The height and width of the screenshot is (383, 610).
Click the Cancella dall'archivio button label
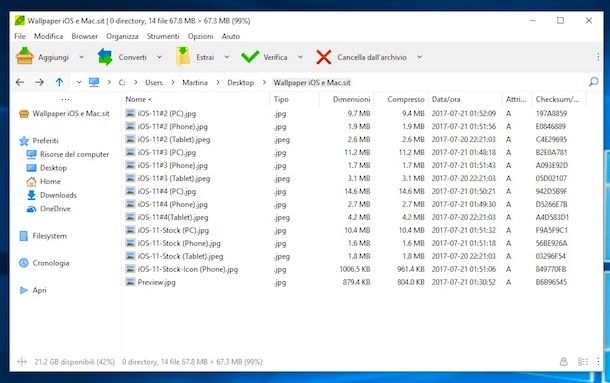[x=372, y=57]
